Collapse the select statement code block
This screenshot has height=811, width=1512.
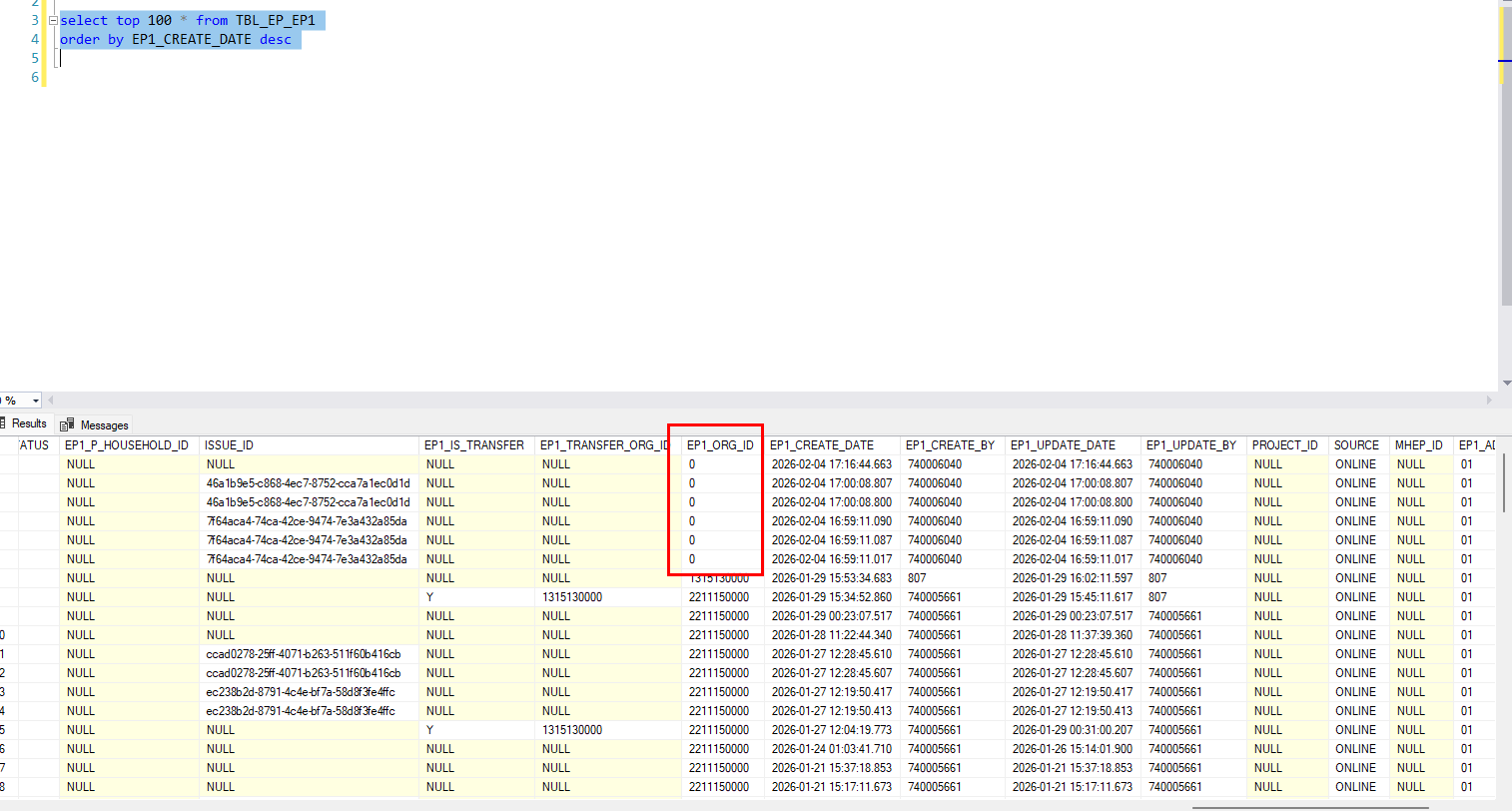coord(53,21)
